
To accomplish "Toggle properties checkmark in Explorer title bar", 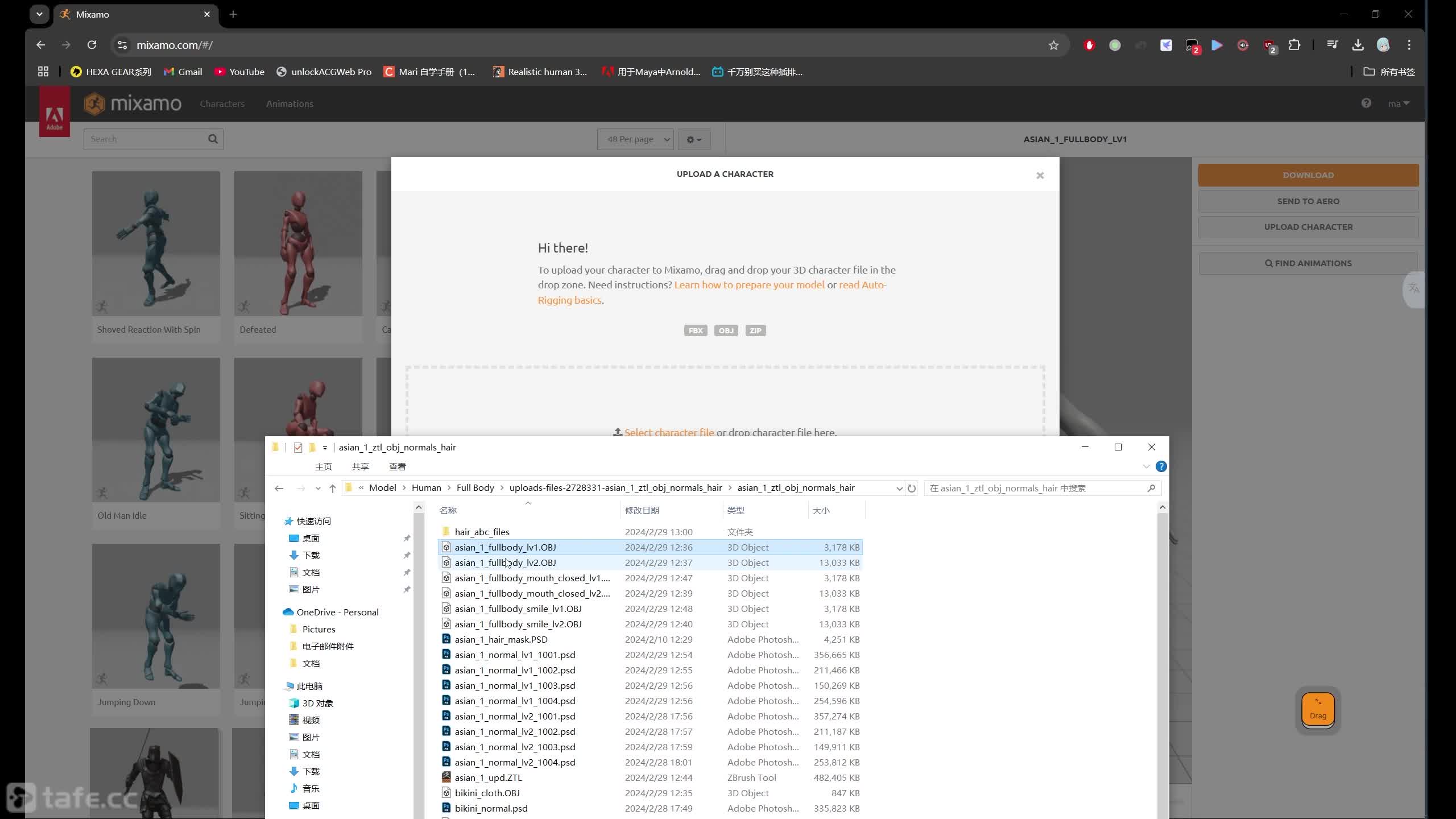I will click(298, 448).
